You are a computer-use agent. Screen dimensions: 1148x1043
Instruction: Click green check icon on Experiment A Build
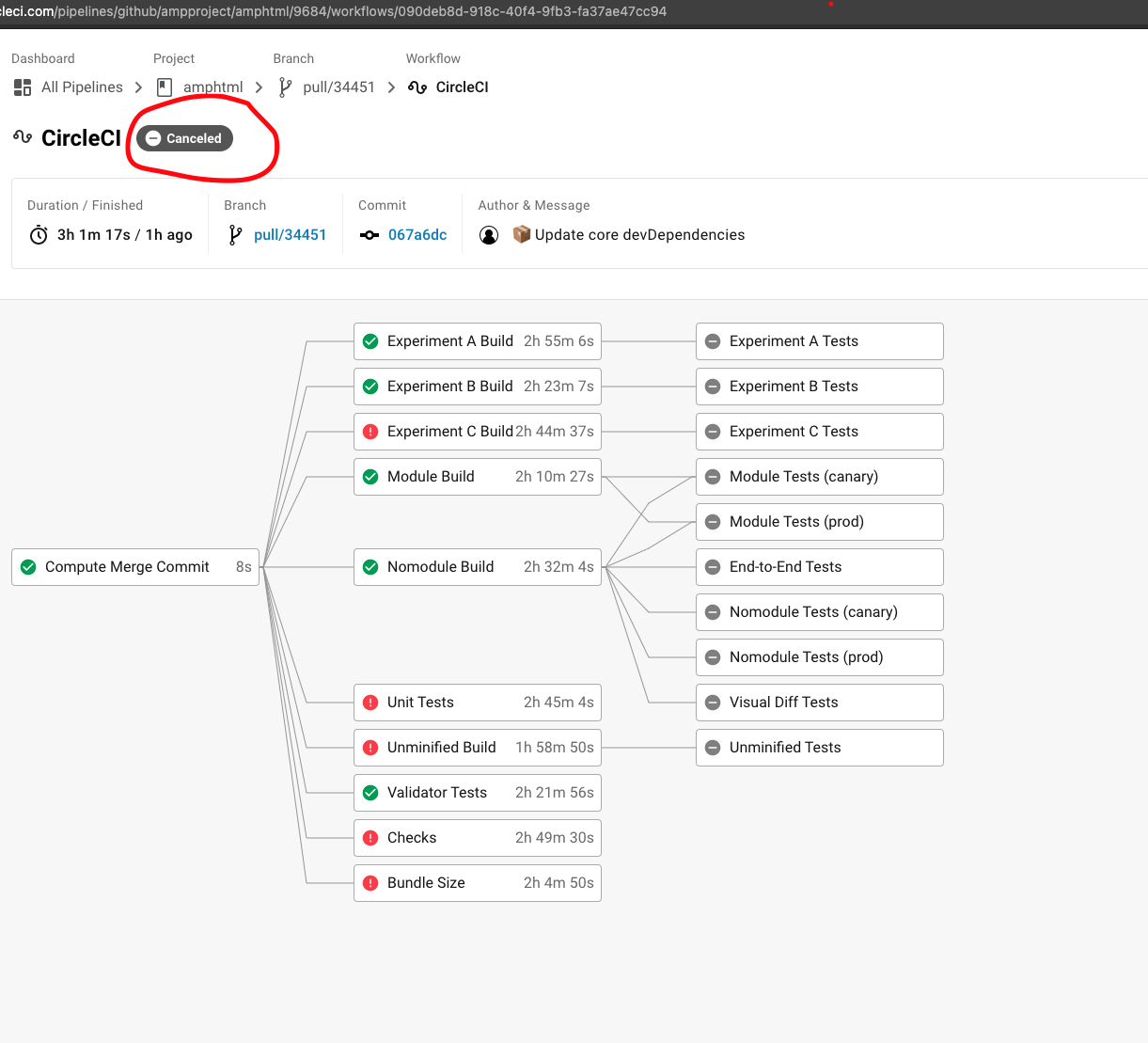pyautogui.click(x=370, y=341)
